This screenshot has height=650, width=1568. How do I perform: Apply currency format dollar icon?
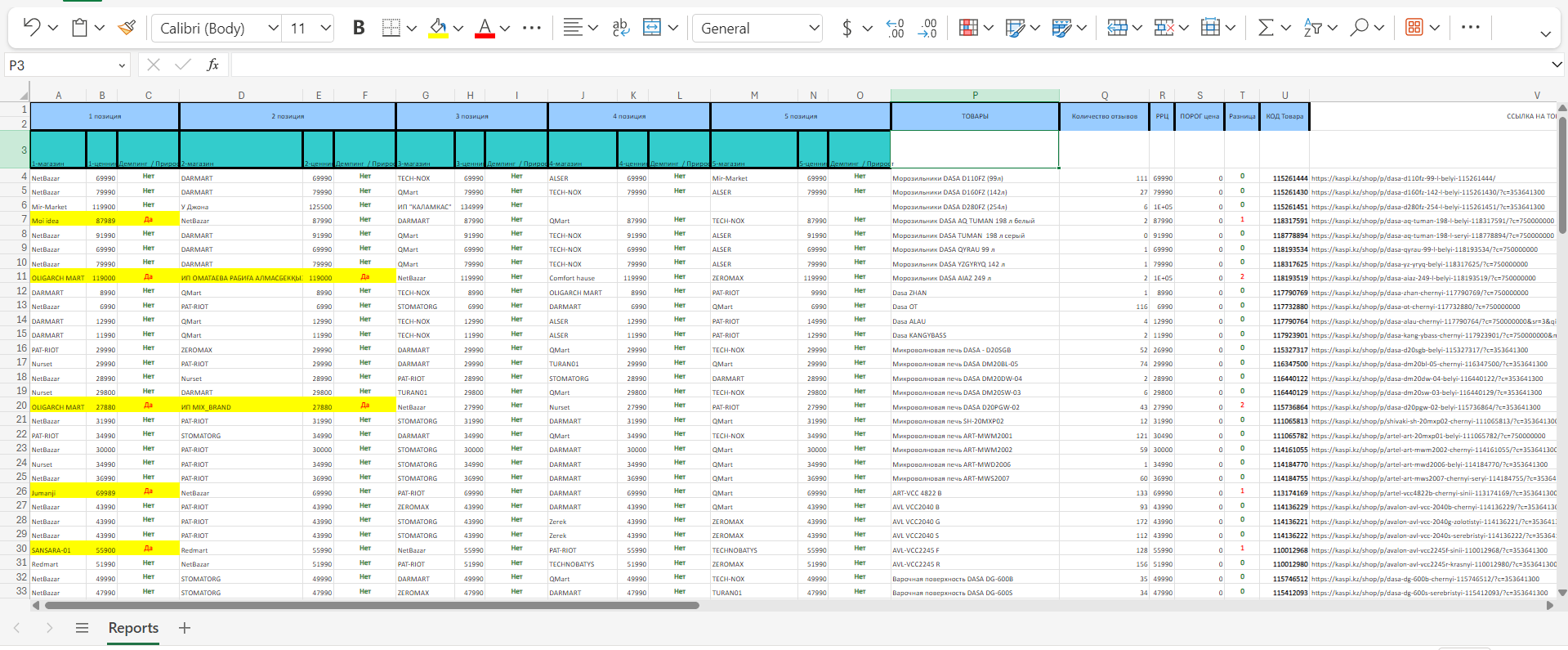tap(847, 28)
